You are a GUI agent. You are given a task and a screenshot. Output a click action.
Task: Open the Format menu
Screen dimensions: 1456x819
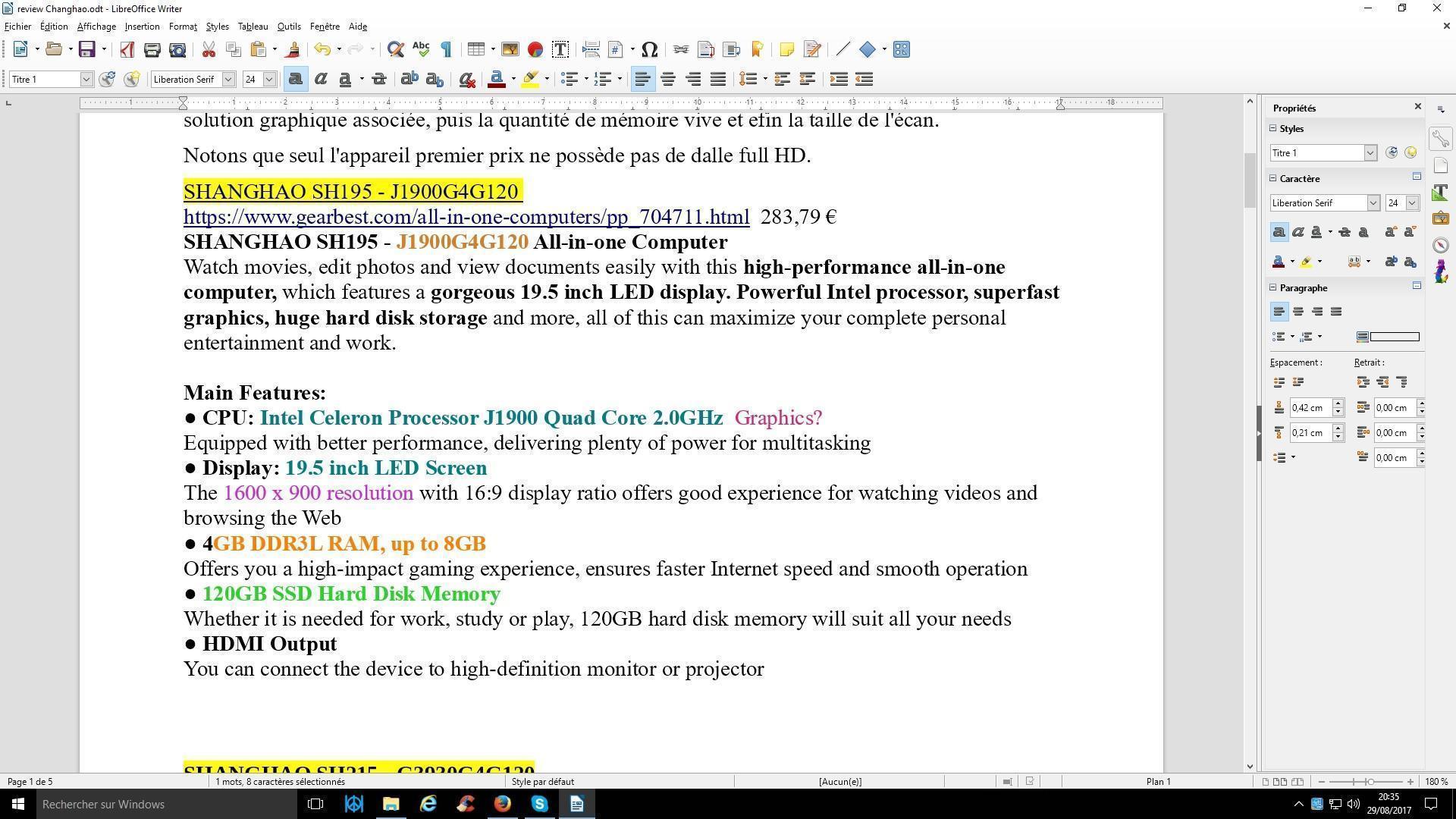pyautogui.click(x=183, y=27)
